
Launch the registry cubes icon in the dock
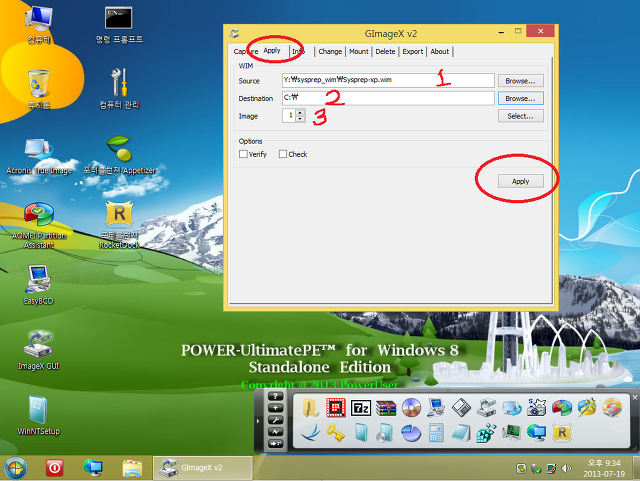(487, 433)
